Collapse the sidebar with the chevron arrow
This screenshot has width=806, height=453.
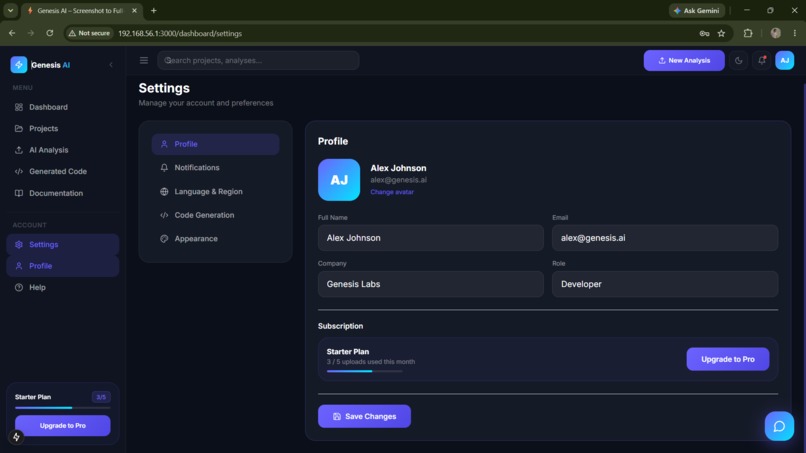coord(111,65)
